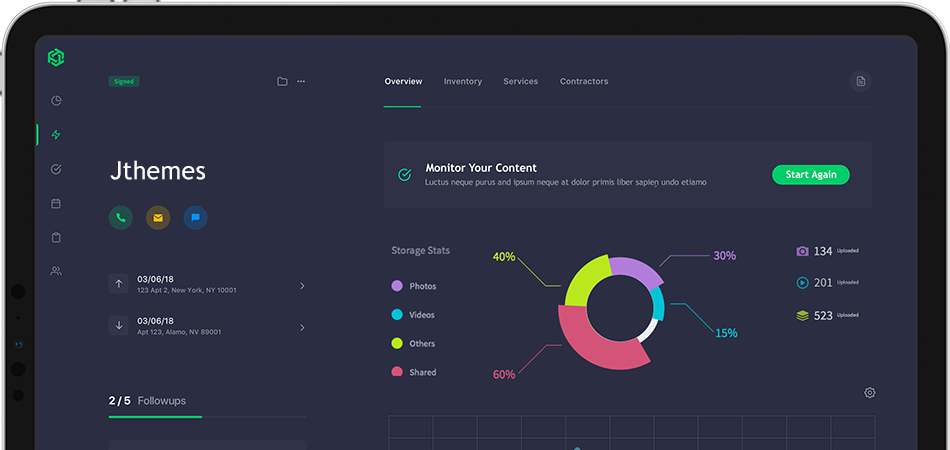Switch to the Overview tab
This screenshot has height=450, width=950.
pyautogui.click(x=403, y=81)
